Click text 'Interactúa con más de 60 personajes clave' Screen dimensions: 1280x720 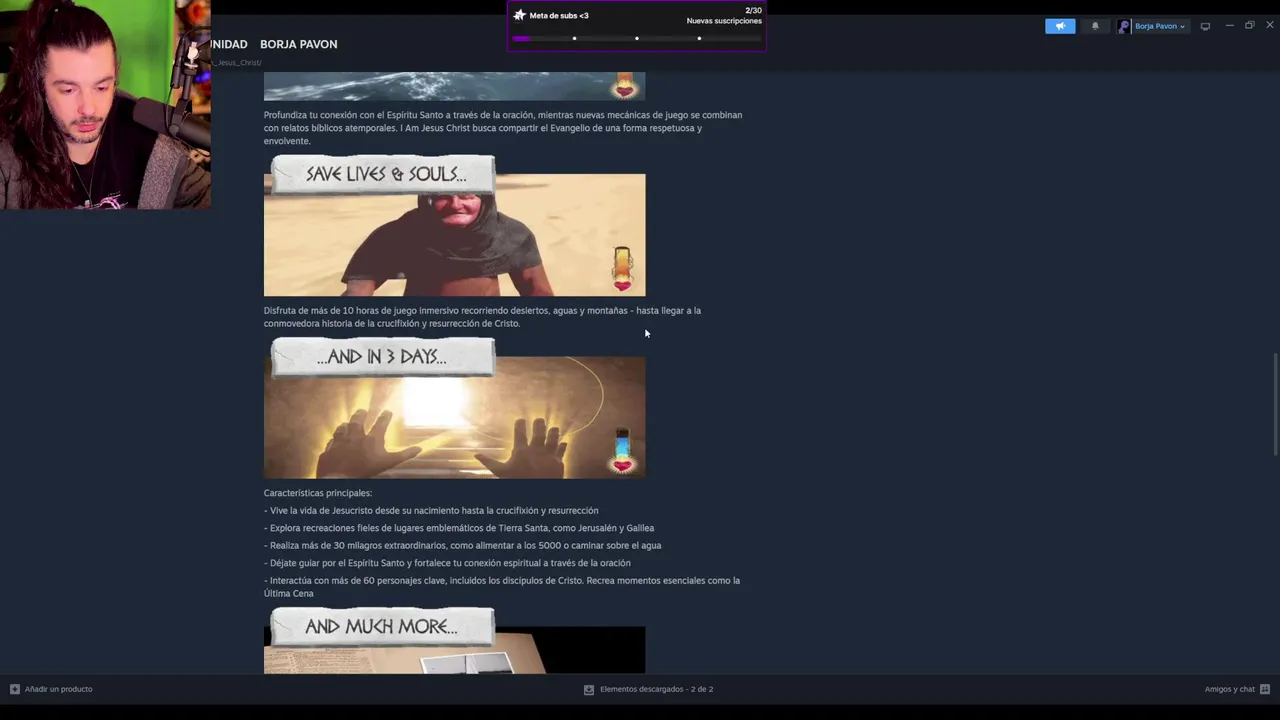(360, 581)
